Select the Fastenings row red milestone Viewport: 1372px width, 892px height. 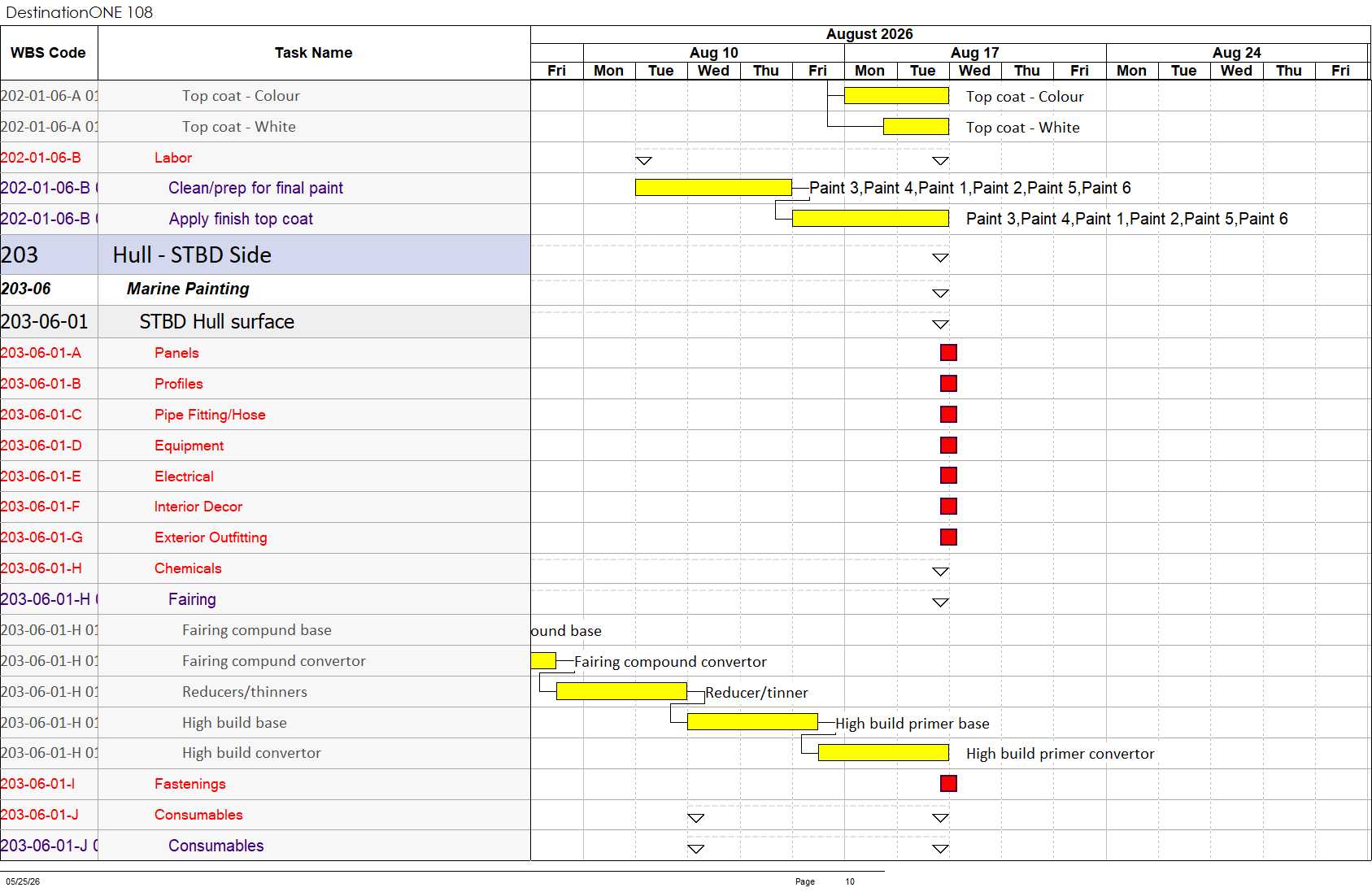click(948, 784)
